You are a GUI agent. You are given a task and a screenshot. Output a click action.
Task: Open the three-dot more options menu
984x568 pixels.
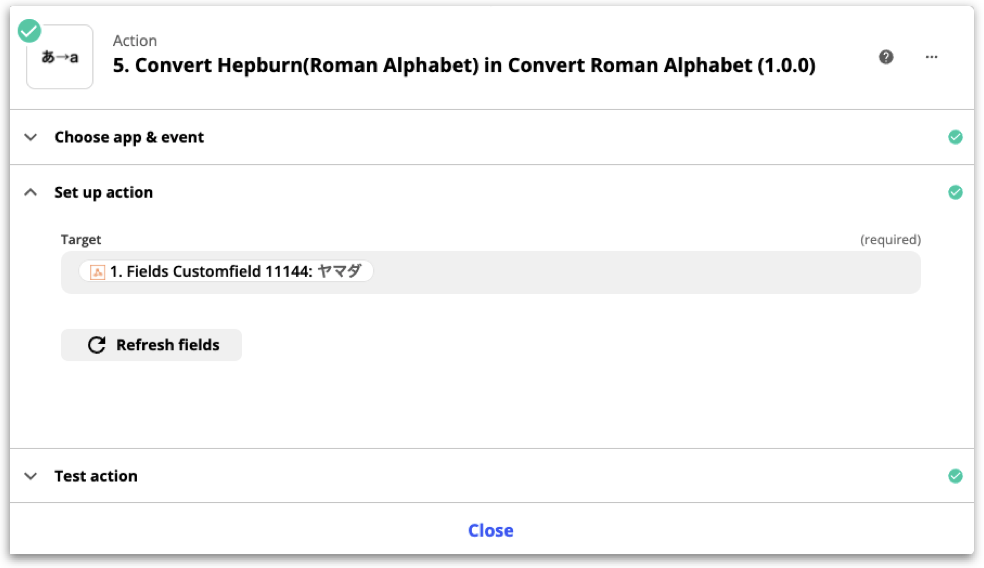pos(932,57)
